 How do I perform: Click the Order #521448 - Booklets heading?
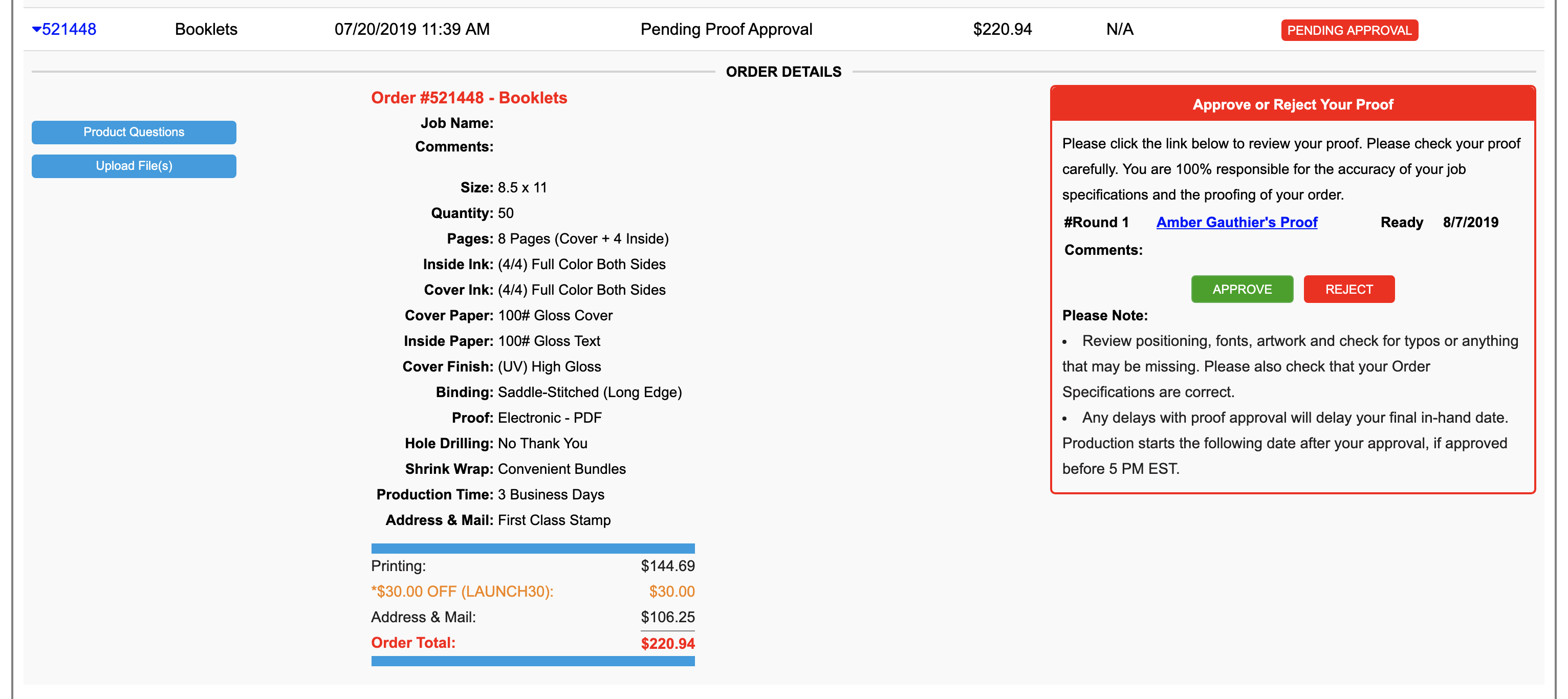469,98
